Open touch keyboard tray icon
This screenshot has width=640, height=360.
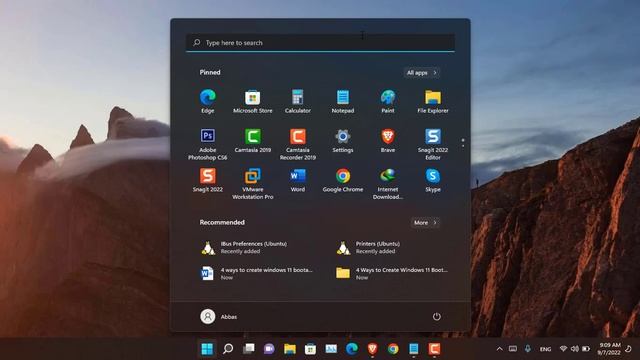pyautogui.click(x=513, y=349)
